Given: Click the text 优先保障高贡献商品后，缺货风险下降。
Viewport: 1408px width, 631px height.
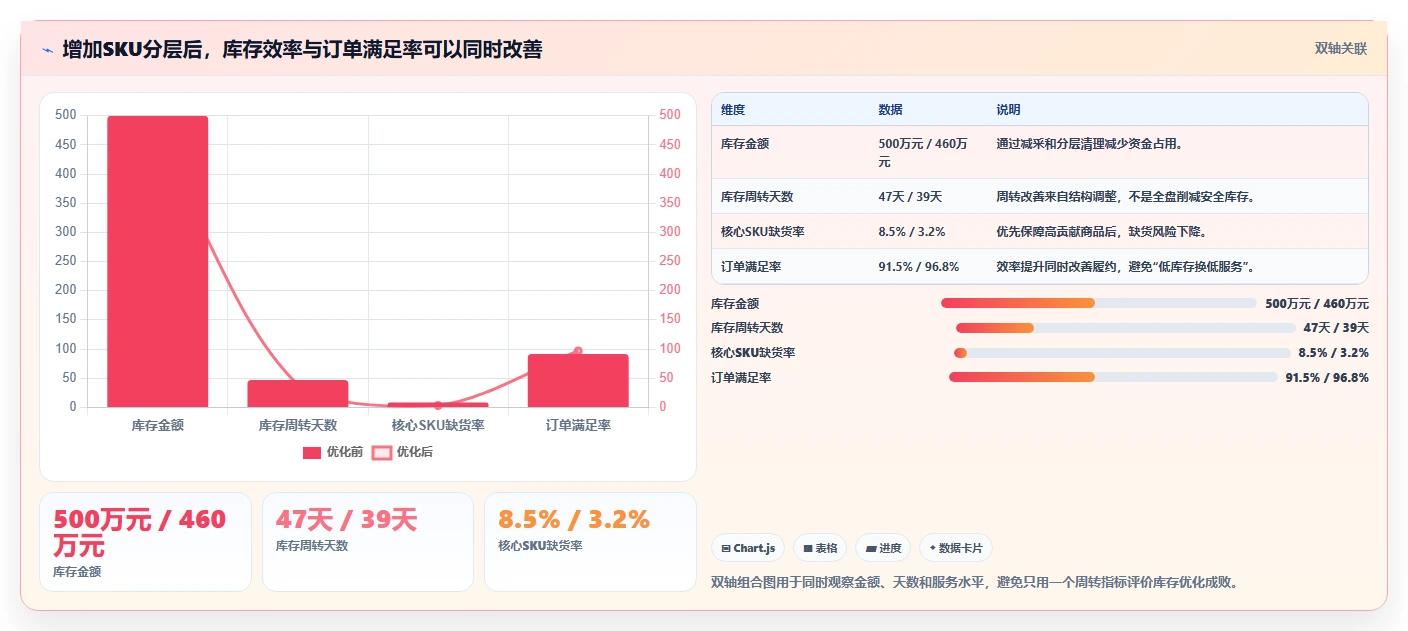Looking at the screenshot, I should tap(1101, 232).
